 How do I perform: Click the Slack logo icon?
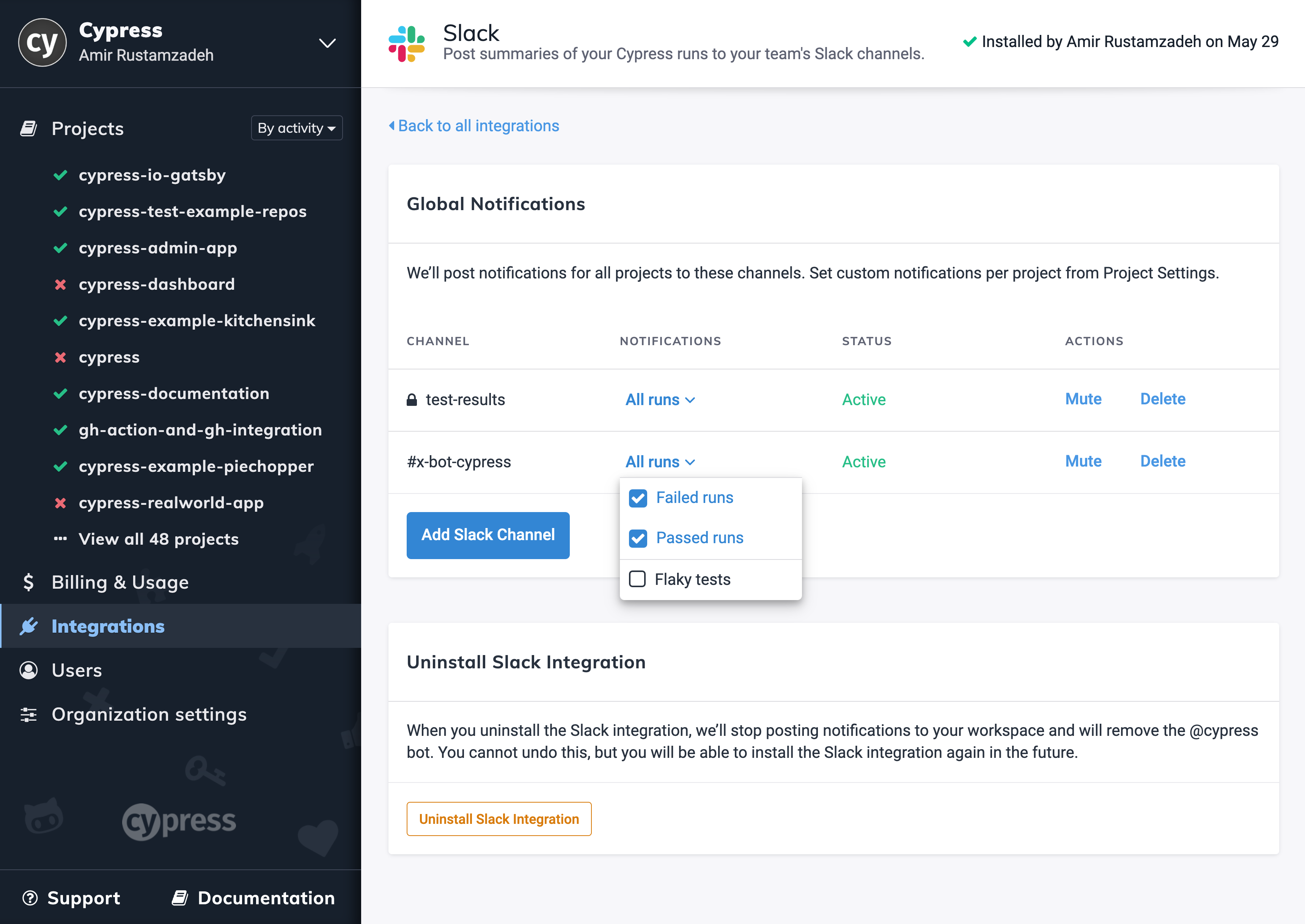tap(406, 42)
